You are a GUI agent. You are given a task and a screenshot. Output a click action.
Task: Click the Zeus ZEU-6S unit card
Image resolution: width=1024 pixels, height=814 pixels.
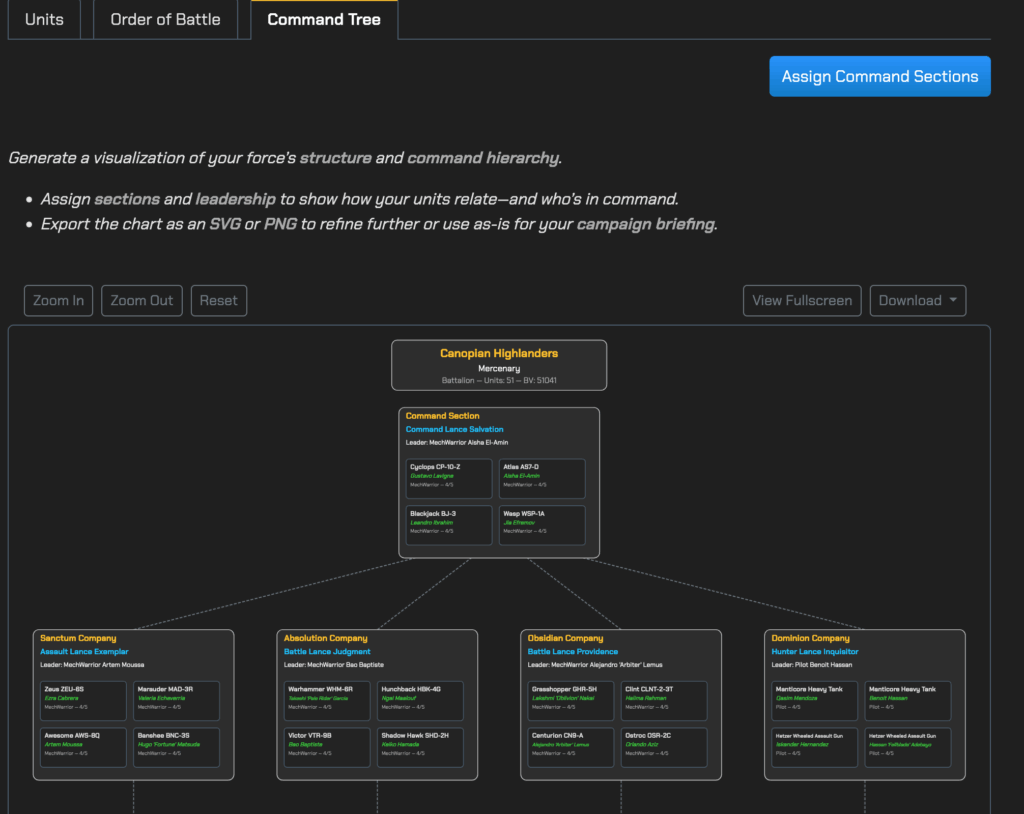pyautogui.click(x=82, y=700)
